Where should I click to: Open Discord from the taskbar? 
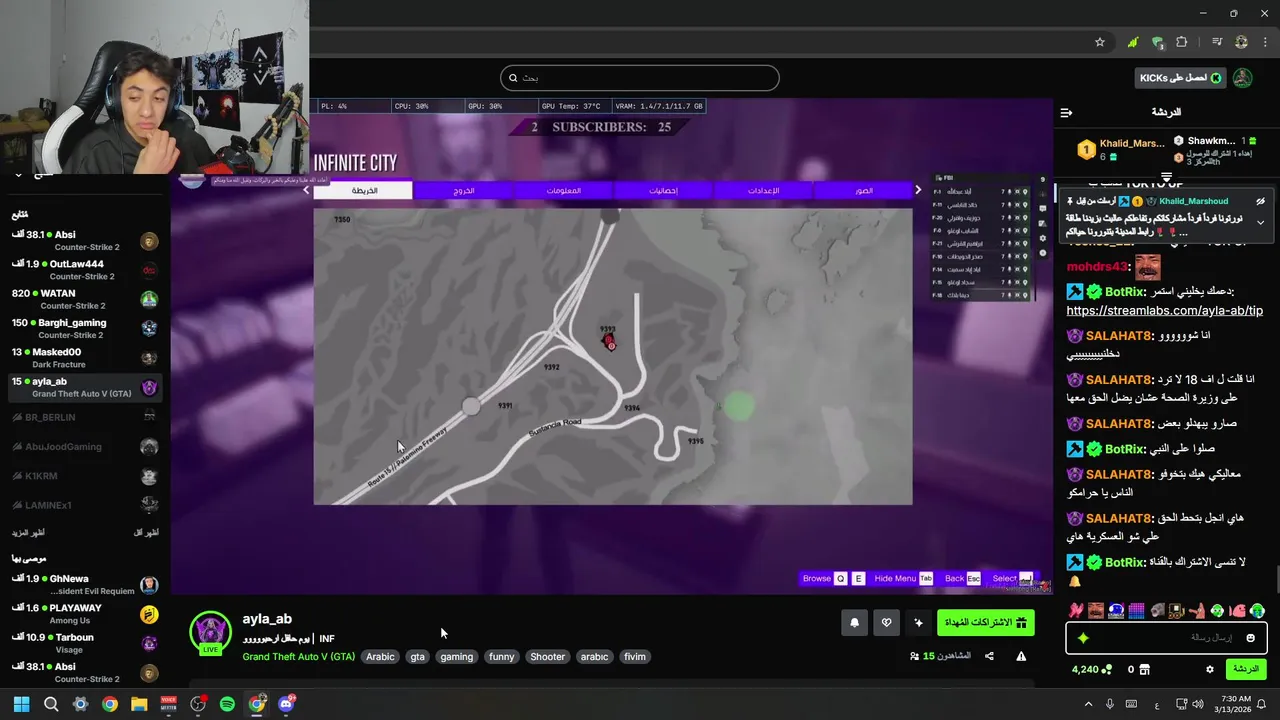(286, 704)
